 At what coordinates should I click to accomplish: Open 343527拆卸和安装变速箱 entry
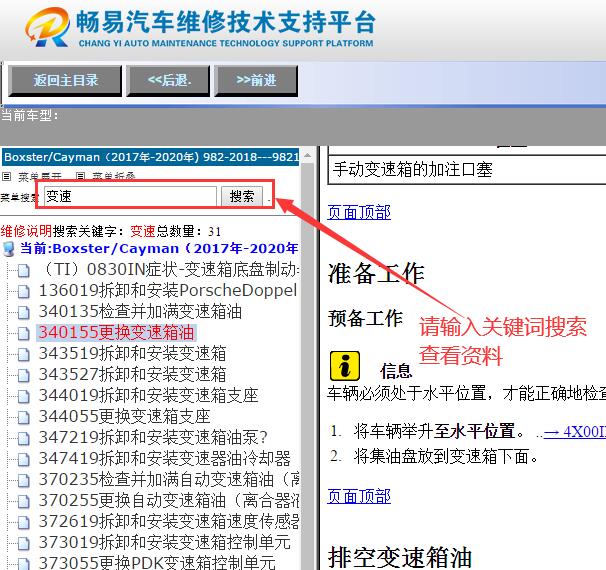coord(133,374)
